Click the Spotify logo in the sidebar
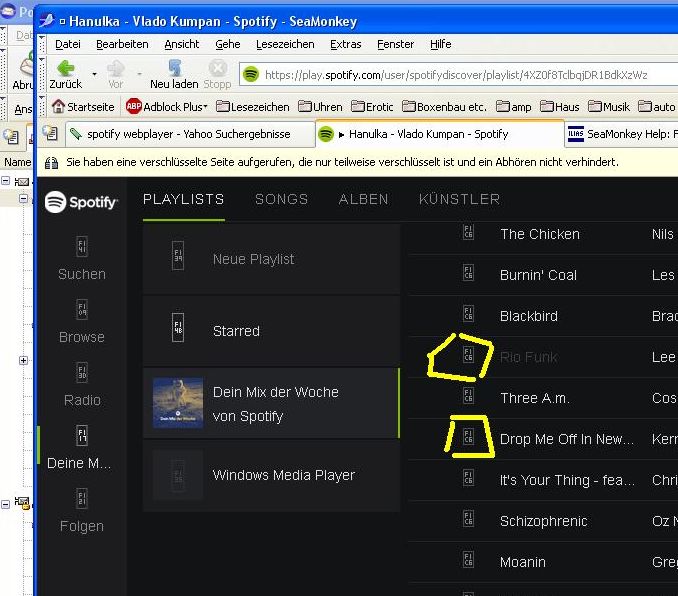The image size is (678, 596). [x=81, y=202]
